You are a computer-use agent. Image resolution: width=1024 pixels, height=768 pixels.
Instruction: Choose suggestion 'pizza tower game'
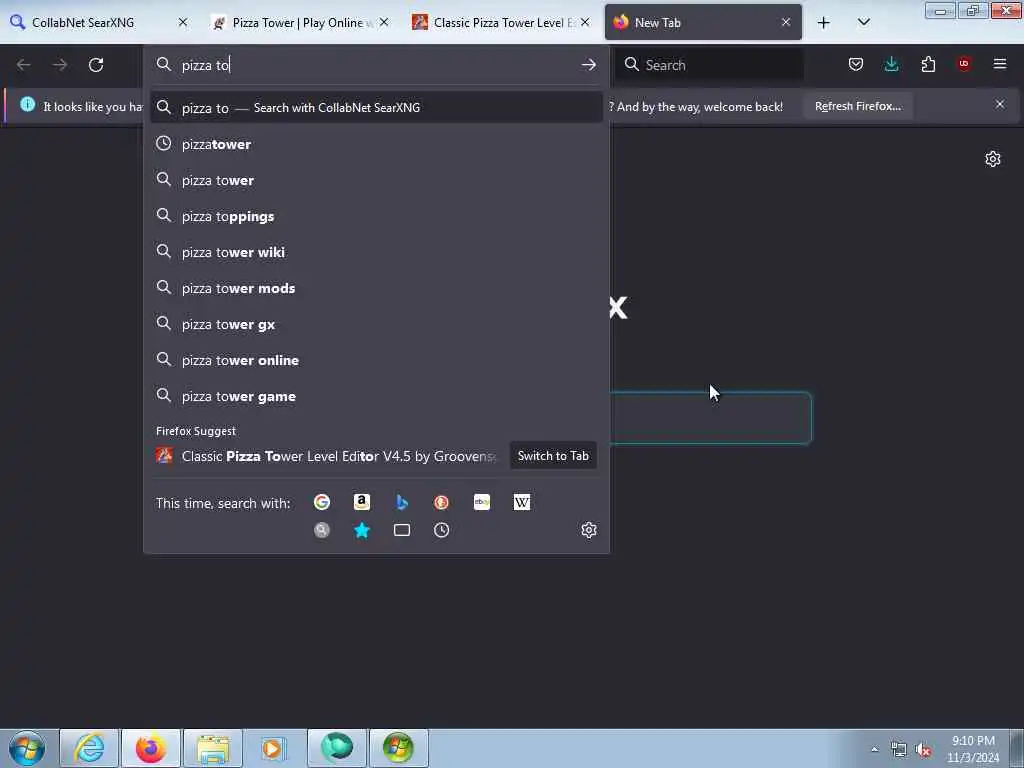coord(376,396)
